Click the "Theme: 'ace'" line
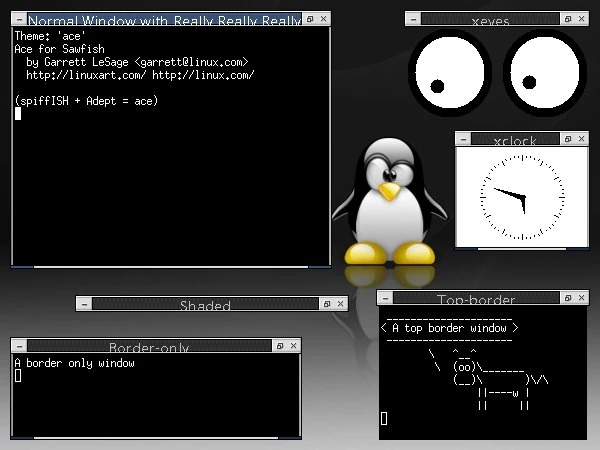600x450 pixels. 50,36
